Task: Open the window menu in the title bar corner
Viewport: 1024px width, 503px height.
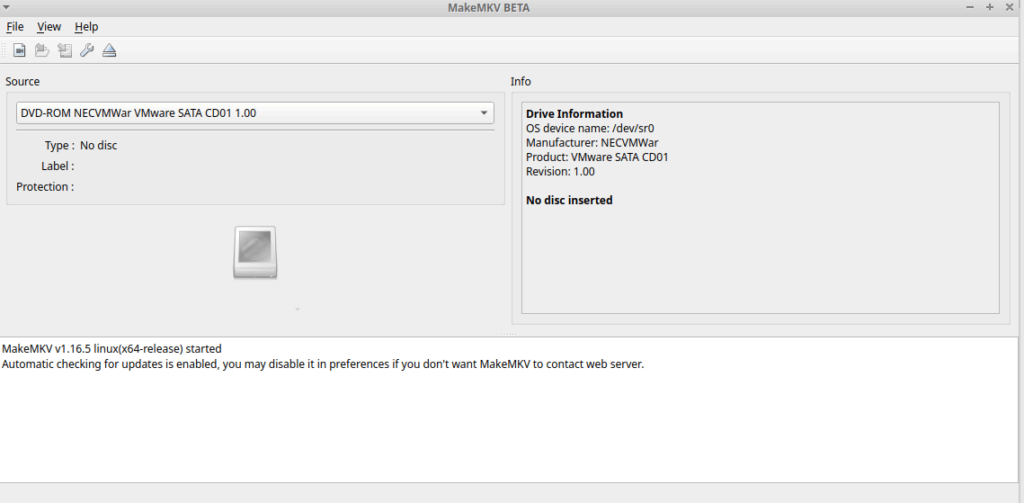Action: click(6, 7)
